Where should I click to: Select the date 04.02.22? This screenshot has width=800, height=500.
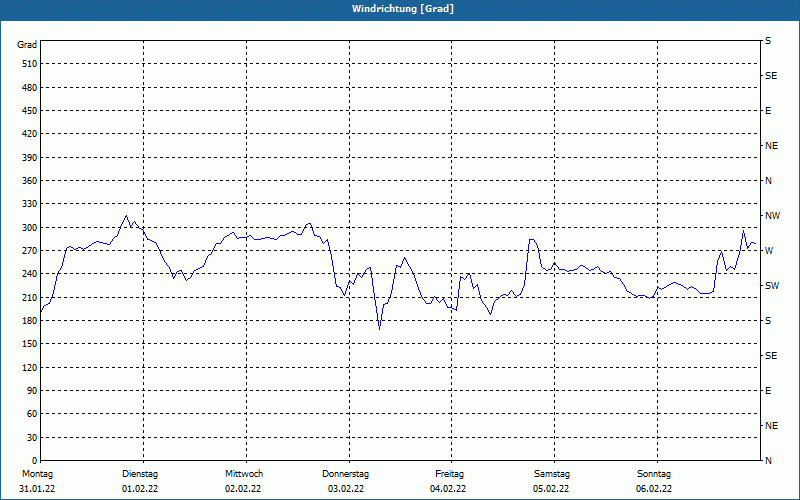448,489
